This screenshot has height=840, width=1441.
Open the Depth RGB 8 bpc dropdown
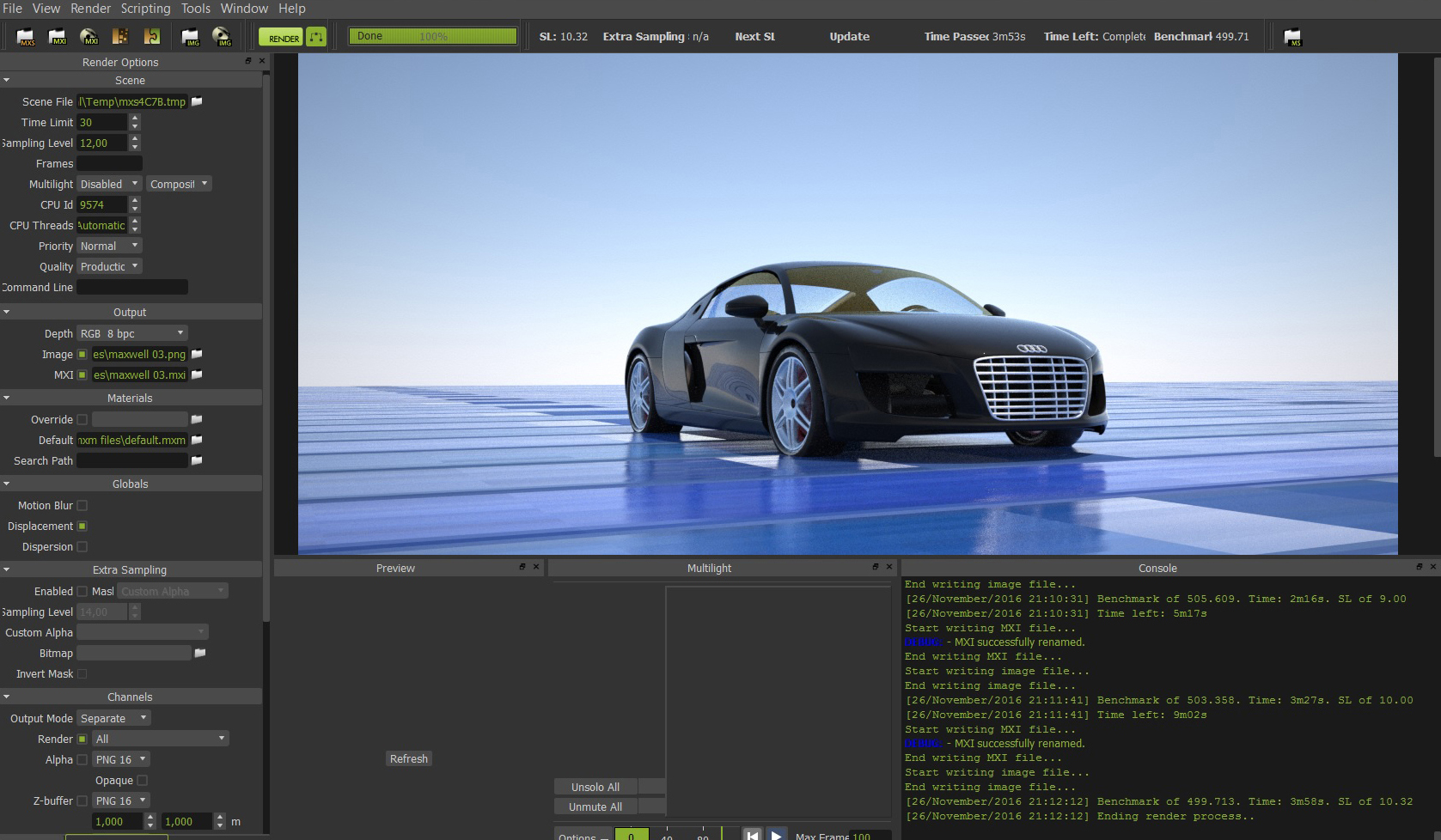pos(132,333)
